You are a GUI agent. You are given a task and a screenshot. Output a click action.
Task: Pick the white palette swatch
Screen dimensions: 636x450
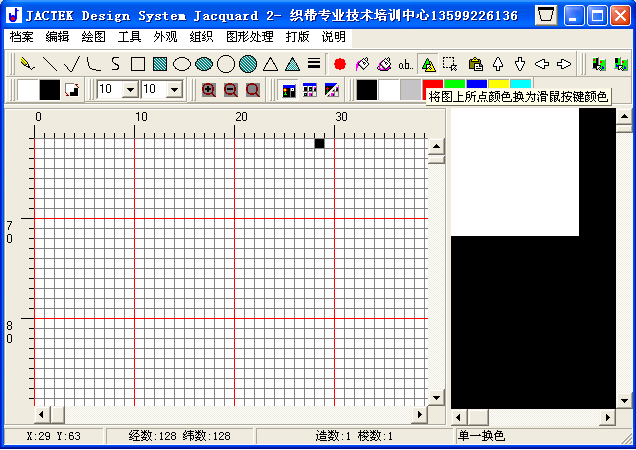[x=389, y=90]
